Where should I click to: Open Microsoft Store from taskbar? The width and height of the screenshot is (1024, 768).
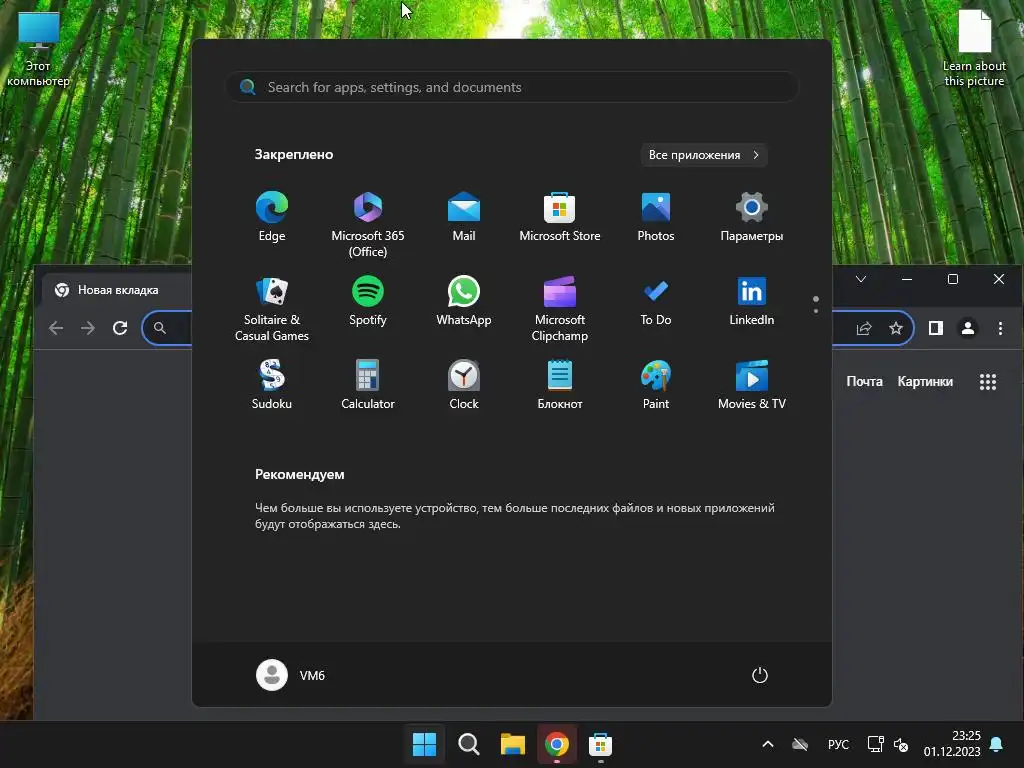pyautogui.click(x=600, y=744)
